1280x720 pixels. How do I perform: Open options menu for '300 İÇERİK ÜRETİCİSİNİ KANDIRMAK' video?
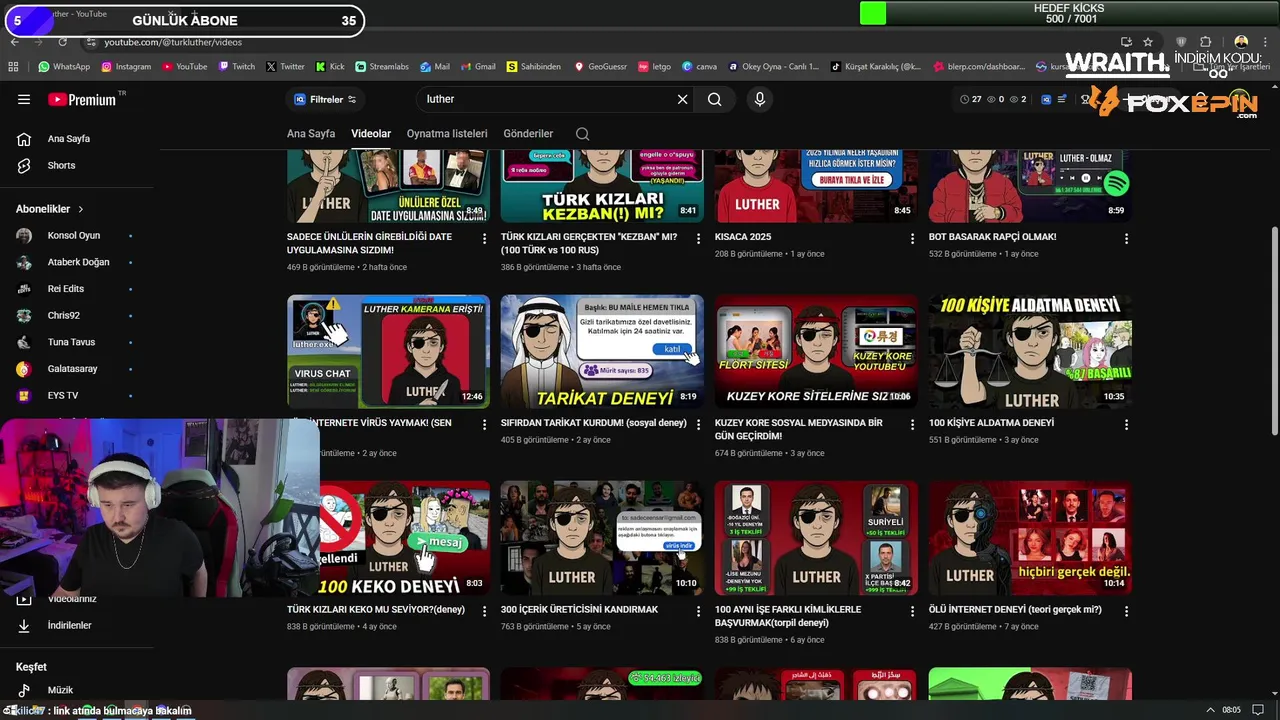[698, 611]
